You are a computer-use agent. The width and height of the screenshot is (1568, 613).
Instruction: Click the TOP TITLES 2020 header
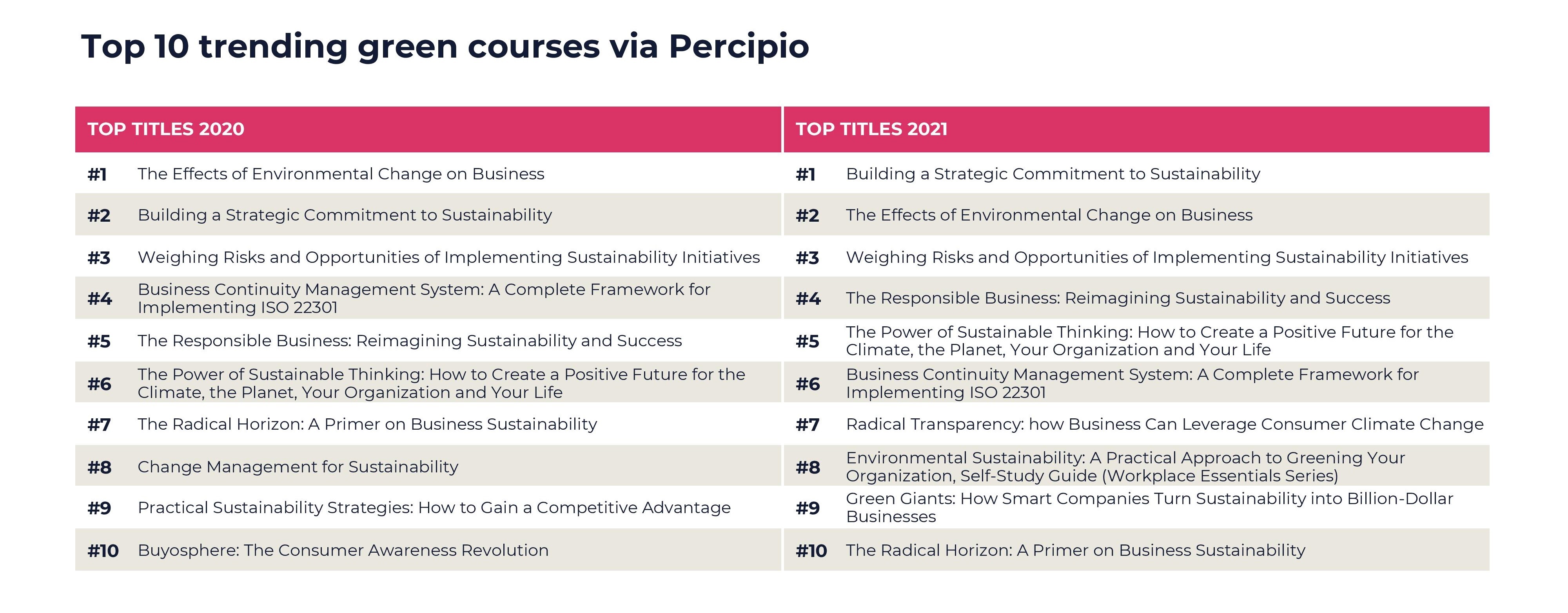click(x=165, y=129)
